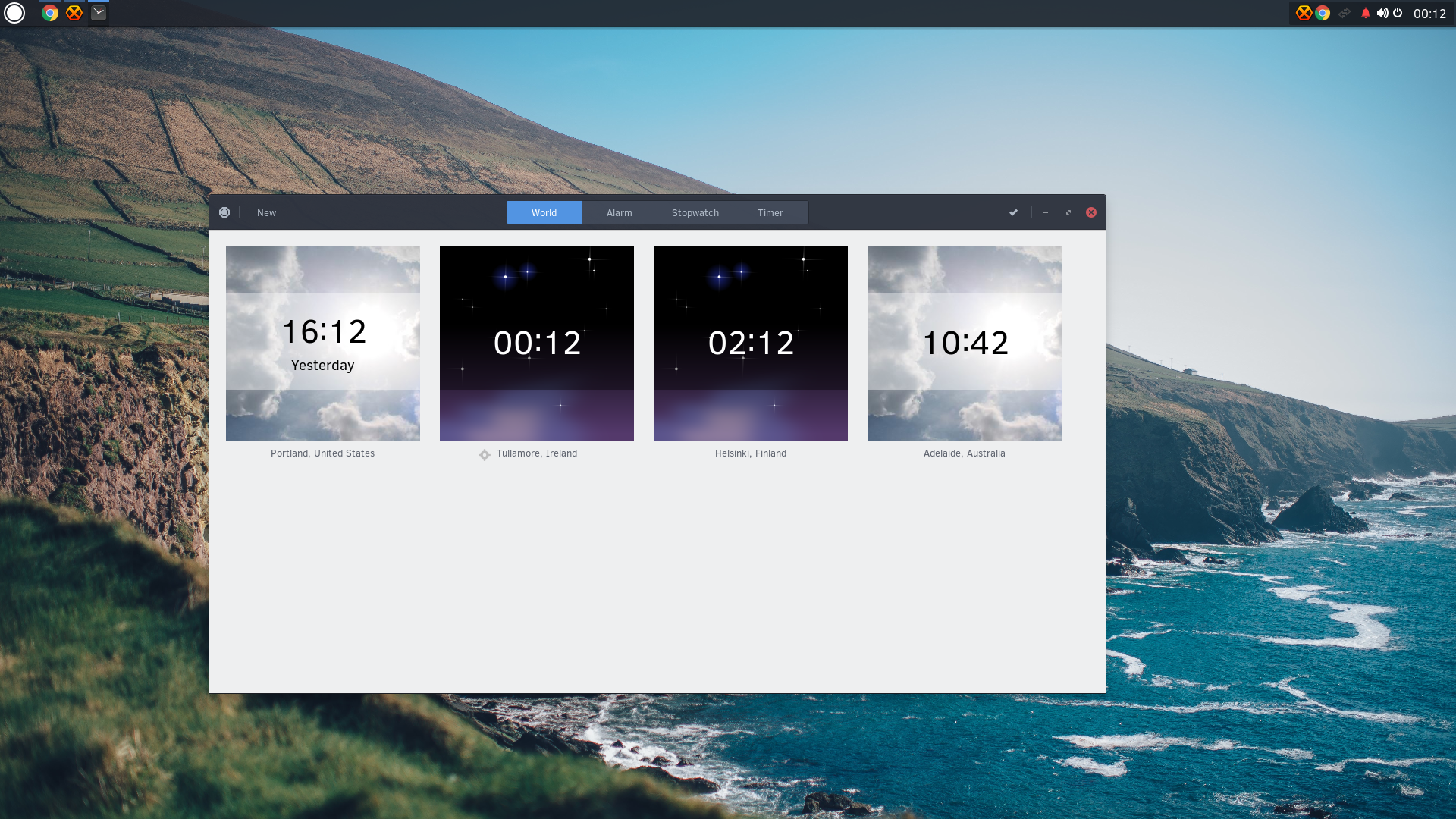Open the Portland 16:12 clock tile
The height and width of the screenshot is (819, 1456).
click(323, 344)
